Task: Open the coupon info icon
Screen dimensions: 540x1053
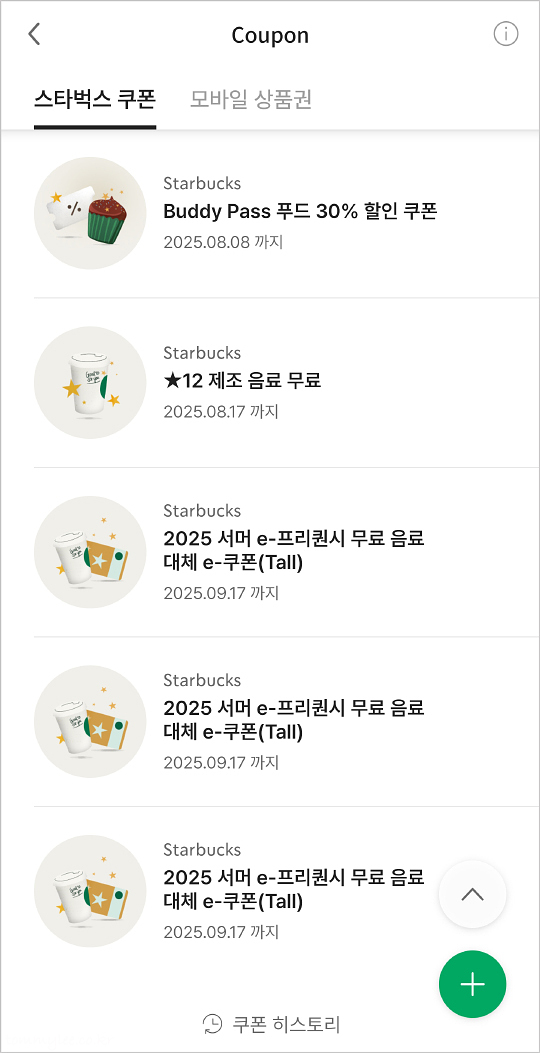Action: [x=506, y=34]
